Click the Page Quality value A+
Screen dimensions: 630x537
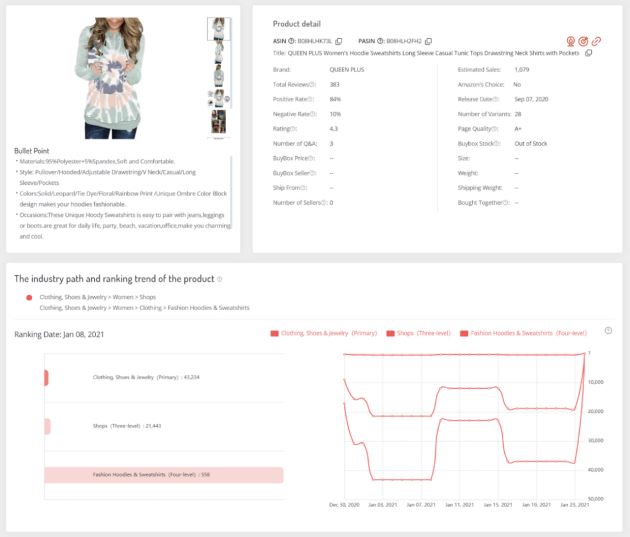click(x=518, y=129)
